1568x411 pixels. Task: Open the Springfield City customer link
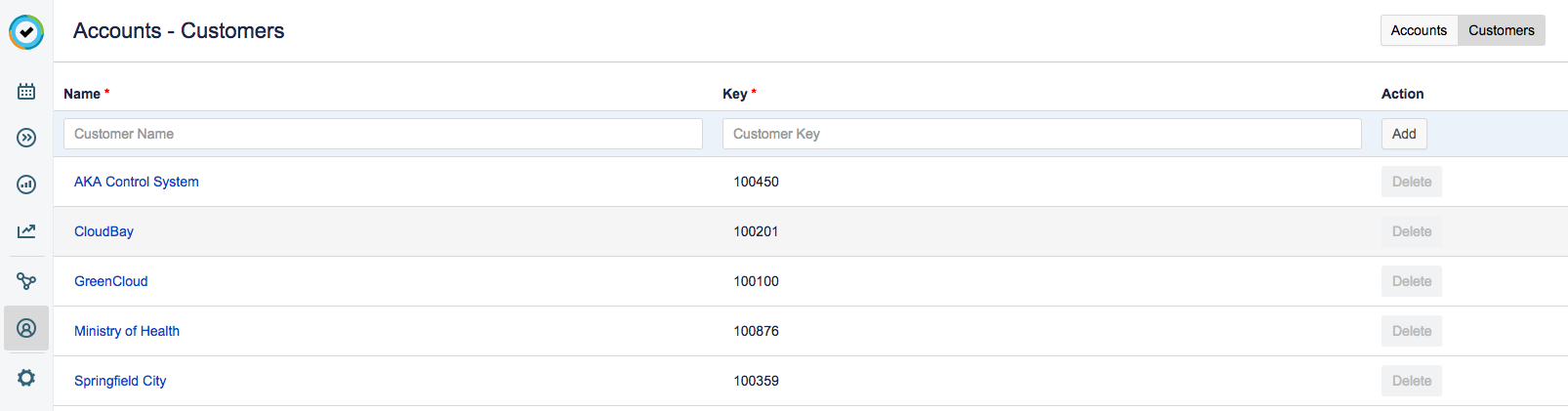pyautogui.click(x=120, y=381)
